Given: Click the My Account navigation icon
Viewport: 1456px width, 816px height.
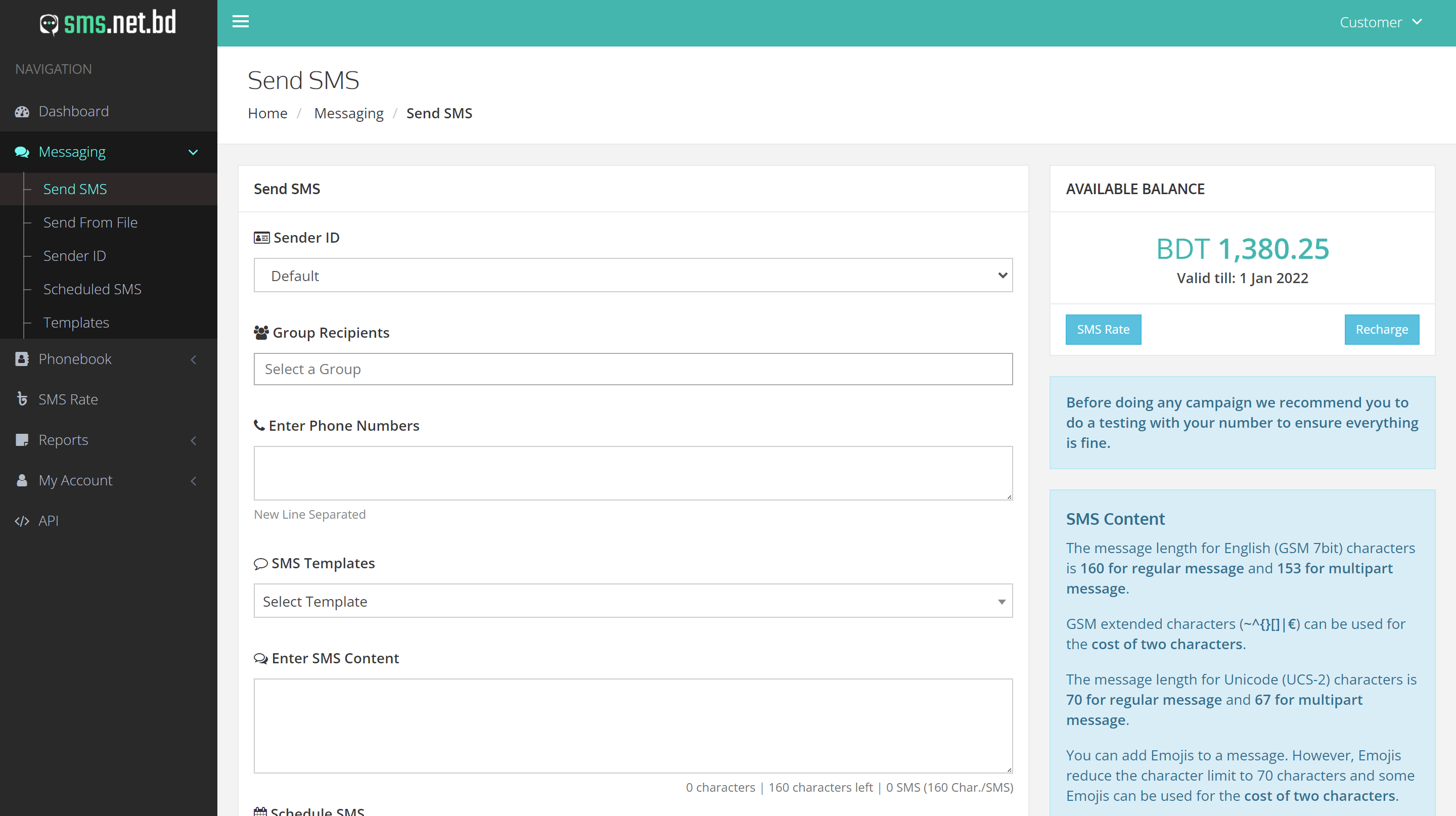Looking at the screenshot, I should click(x=22, y=480).
